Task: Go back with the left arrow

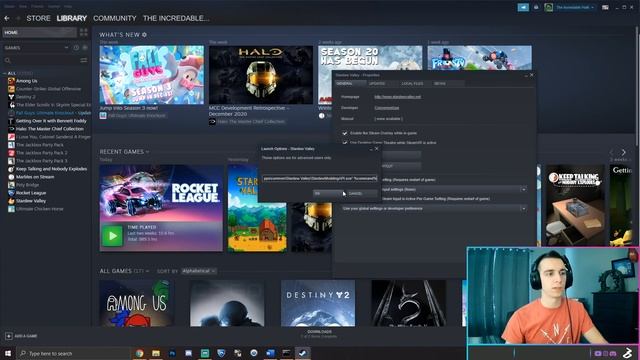Action: [x=7, y=18]
